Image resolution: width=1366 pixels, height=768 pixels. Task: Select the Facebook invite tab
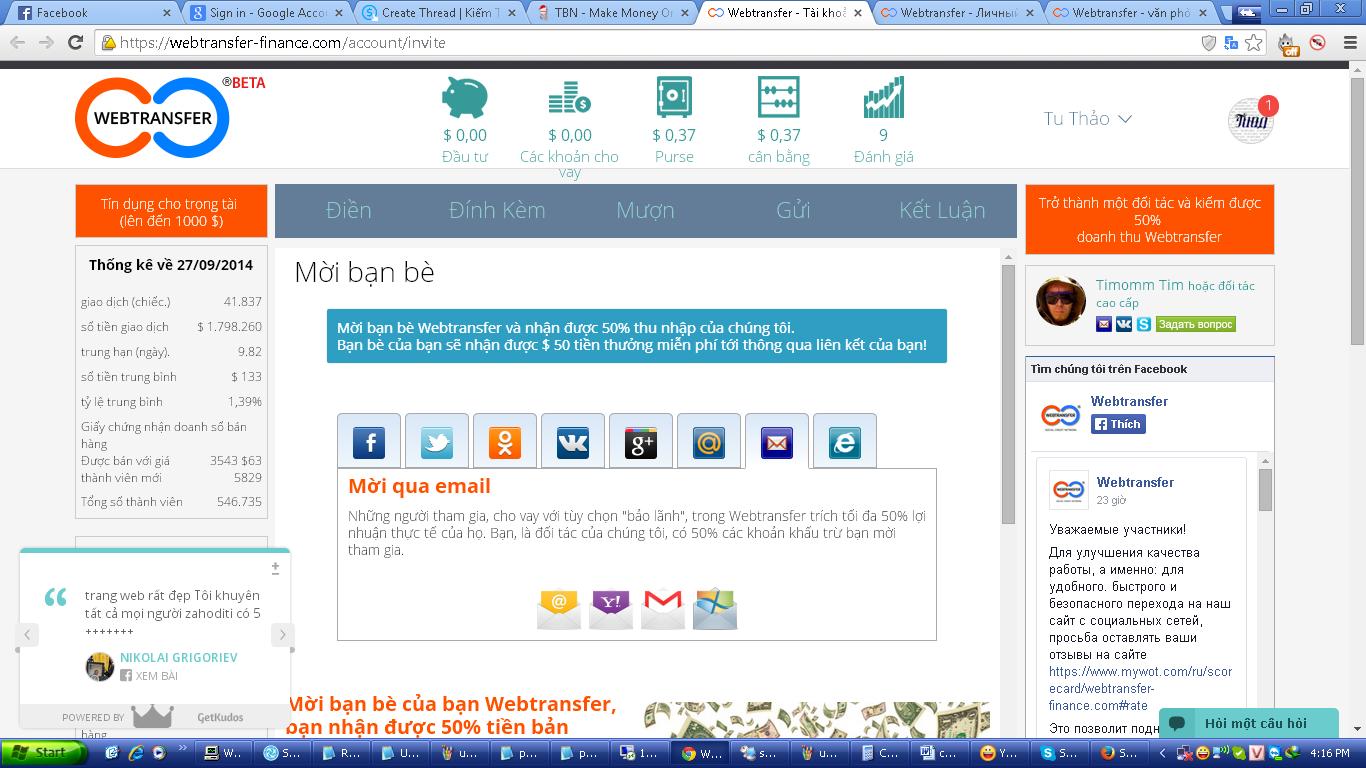pyautogui.click(x=369, y=441)
